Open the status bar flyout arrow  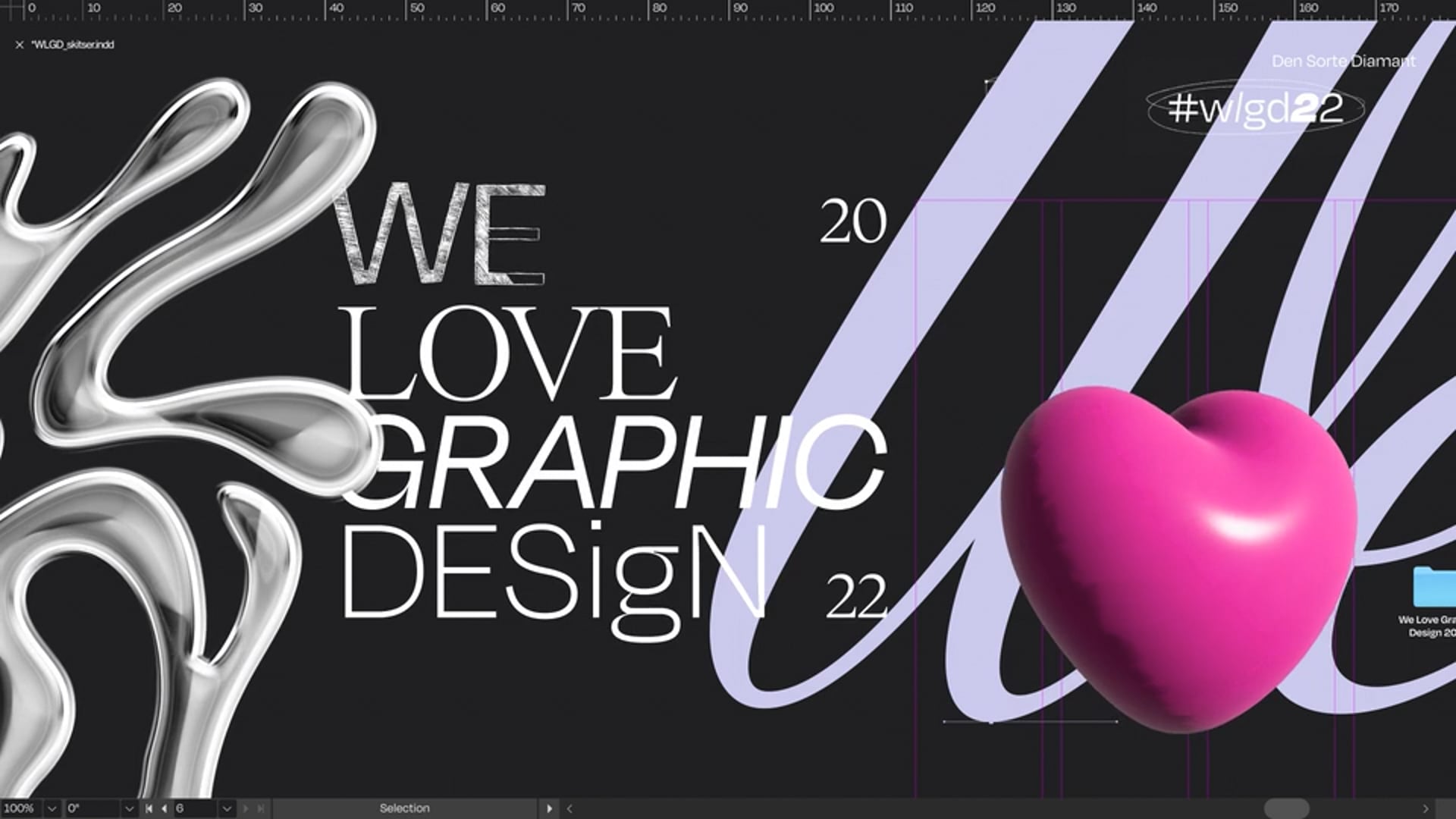549,808
